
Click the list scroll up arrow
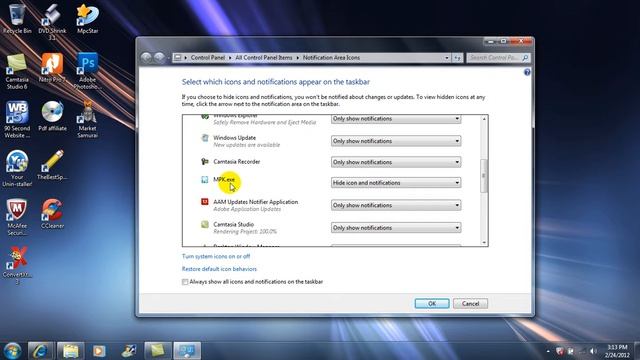point(484,119)
